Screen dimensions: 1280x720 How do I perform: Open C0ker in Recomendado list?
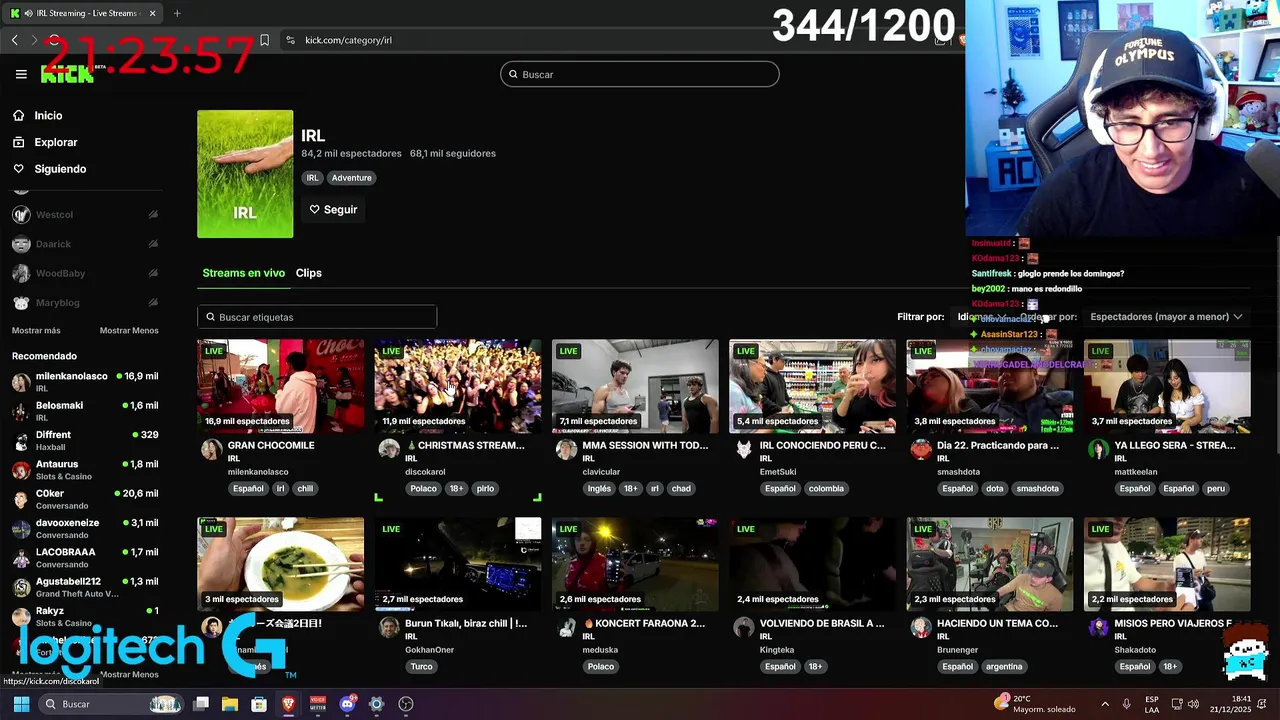(x=85, y=499)
